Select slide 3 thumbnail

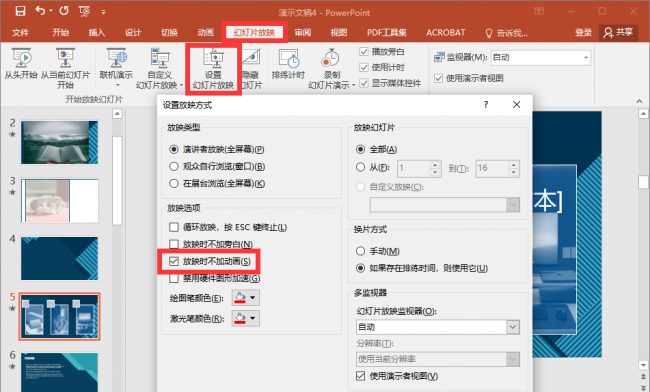point(60,201)
